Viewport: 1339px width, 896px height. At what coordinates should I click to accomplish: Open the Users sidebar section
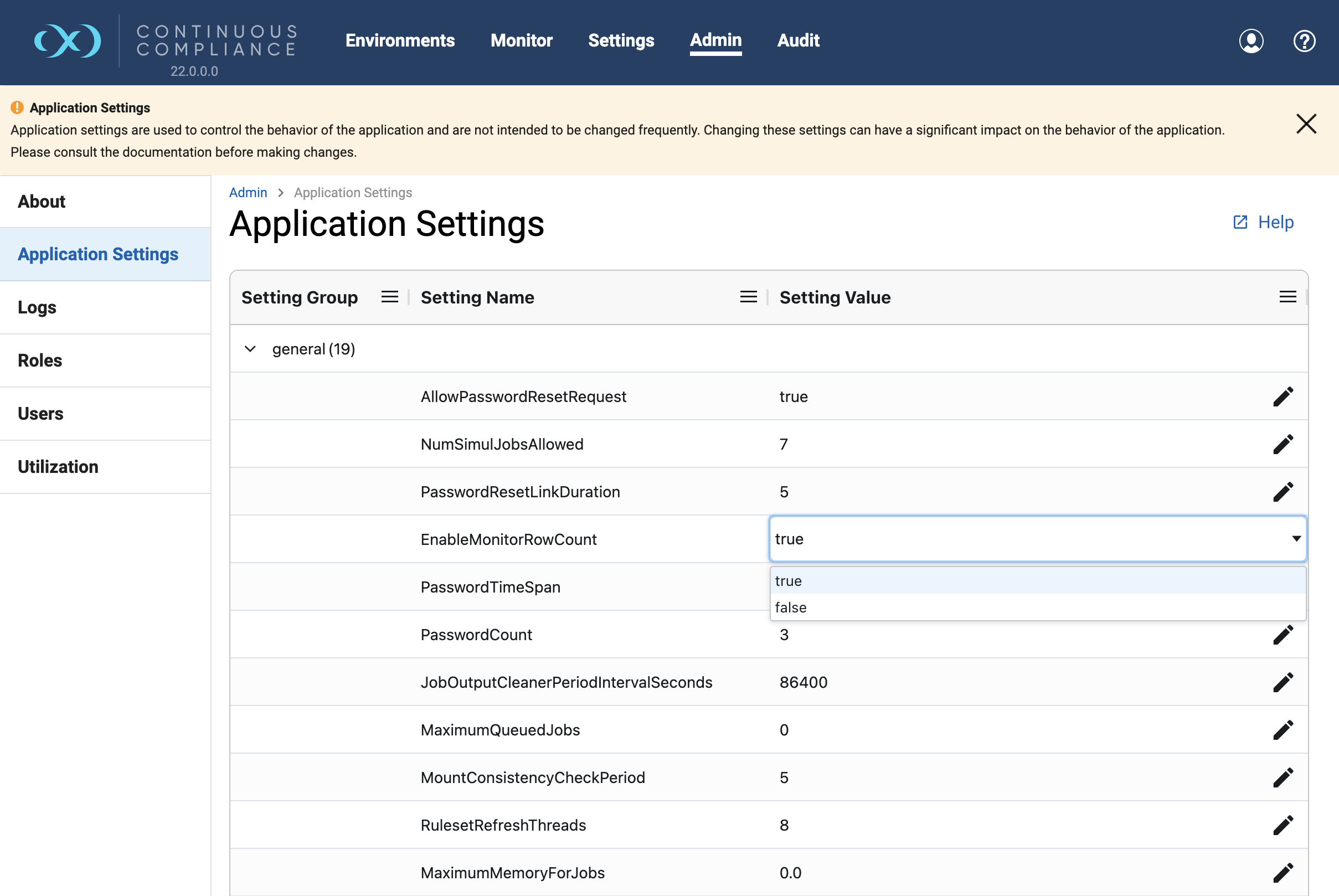40,414
